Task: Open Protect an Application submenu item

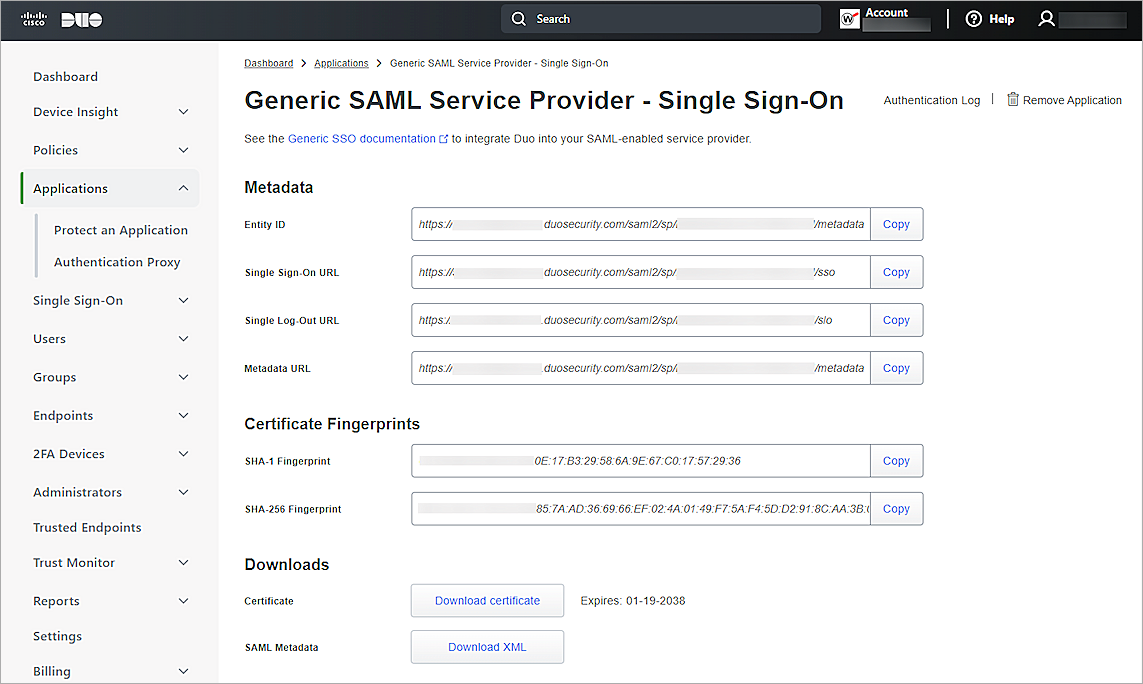Action: (121, 230)
